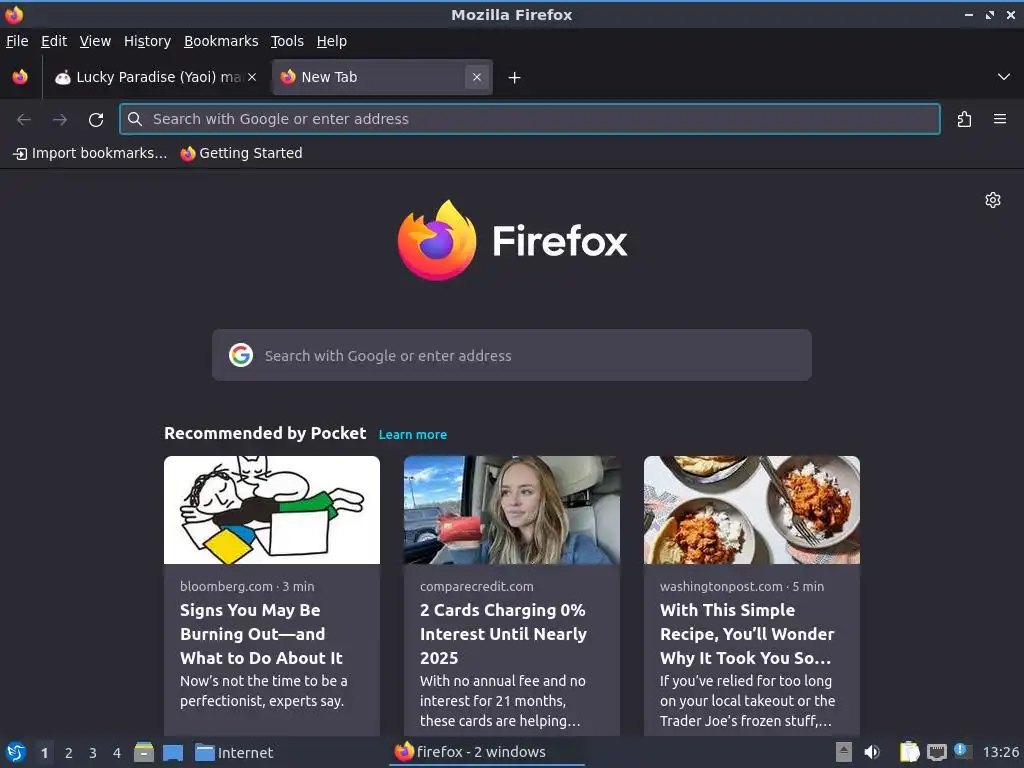Open the History menu
This screenshot has height=768, width=1024.
point(147,41)
